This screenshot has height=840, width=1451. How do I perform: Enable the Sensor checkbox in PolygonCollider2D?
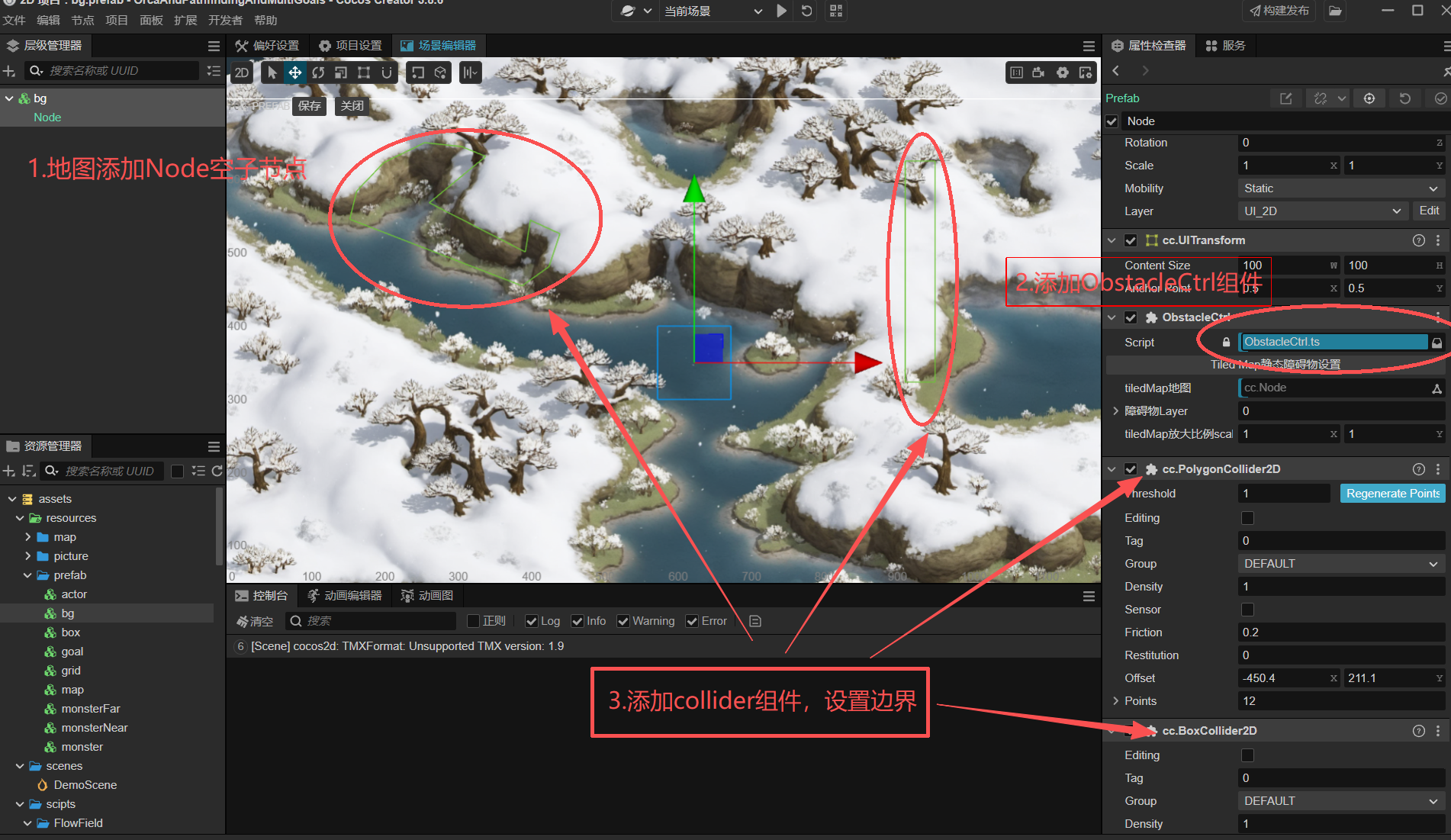[1247, 610]
